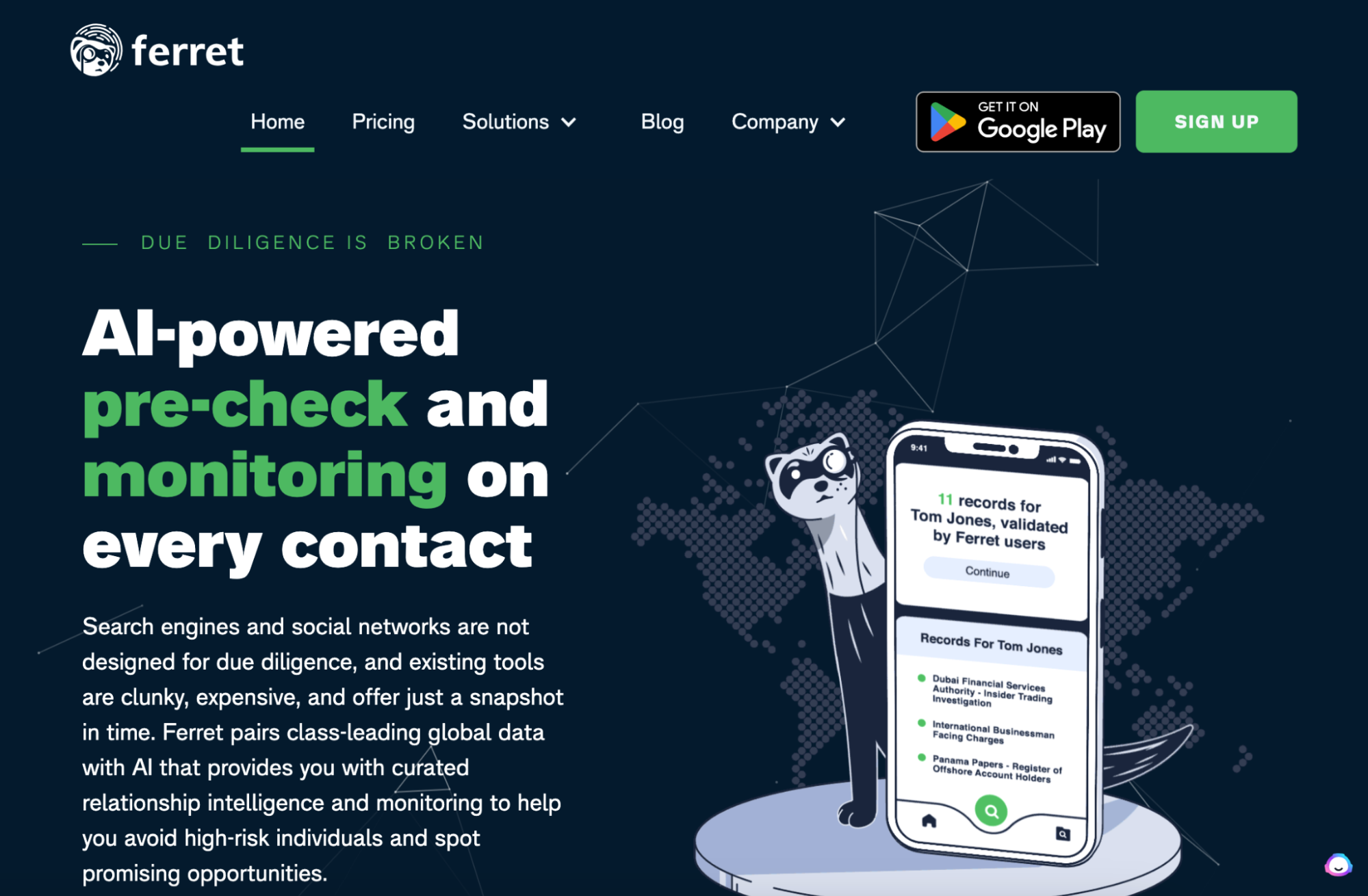Click the home icon on the phone mockup
Screen dimensions: 1368x896
(x=928, y=821)
